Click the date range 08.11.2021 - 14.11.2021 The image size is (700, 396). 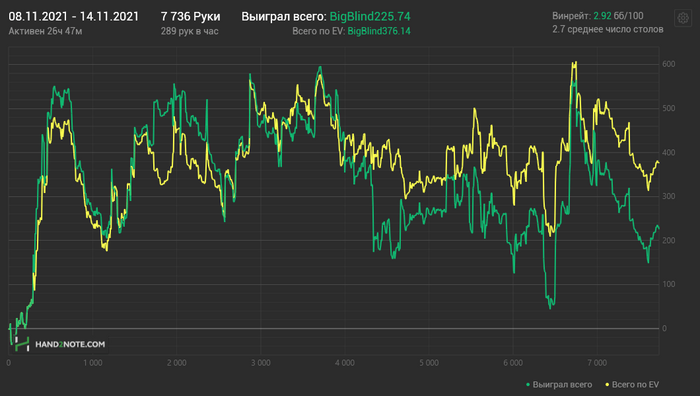point(74,17)
